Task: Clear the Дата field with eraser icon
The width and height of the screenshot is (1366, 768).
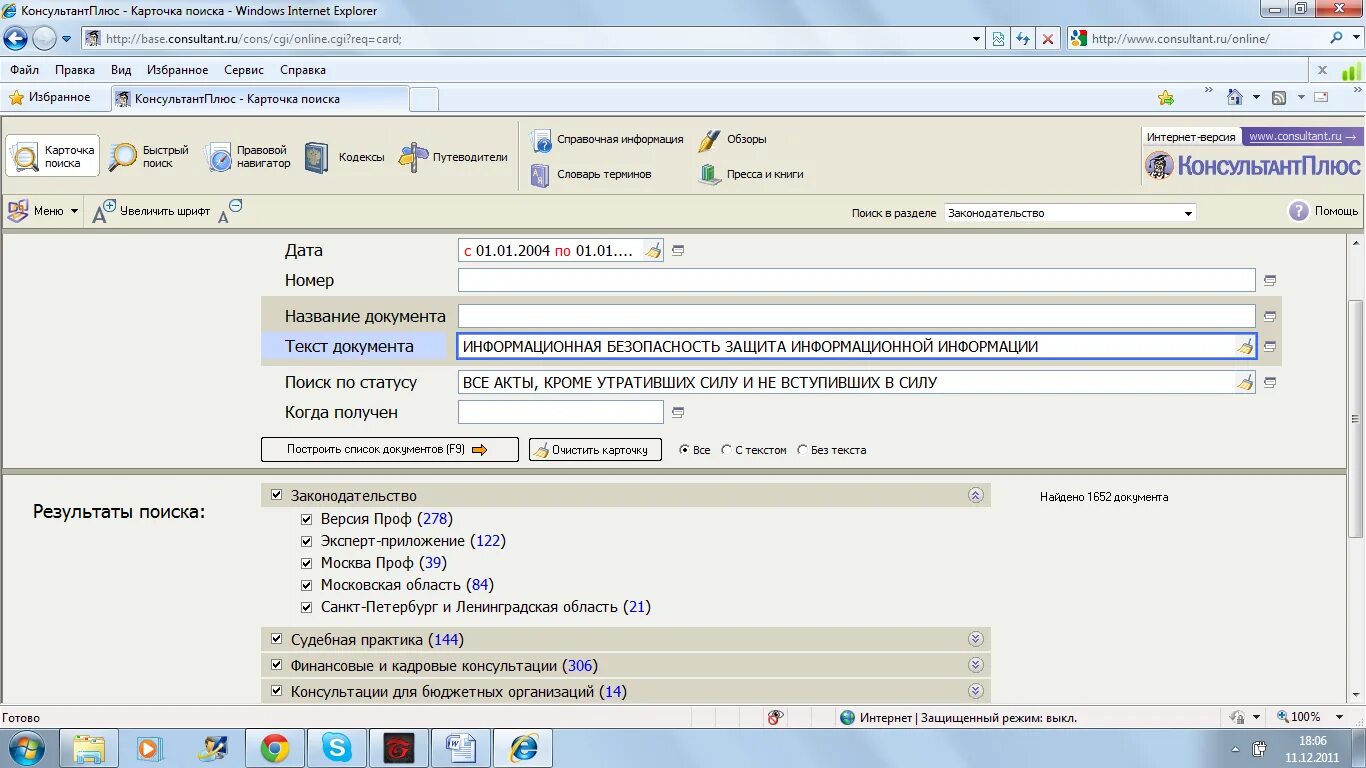Action: click(x=652, y=251)
